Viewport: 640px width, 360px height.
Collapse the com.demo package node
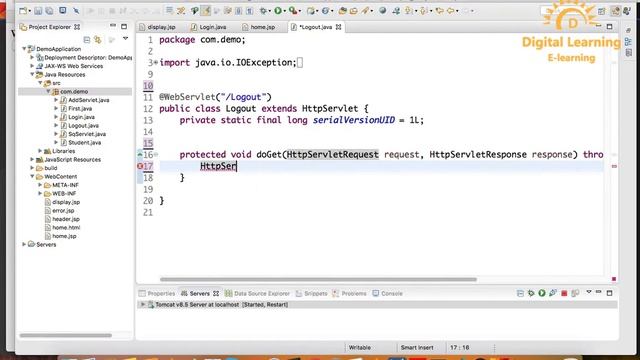48,91
